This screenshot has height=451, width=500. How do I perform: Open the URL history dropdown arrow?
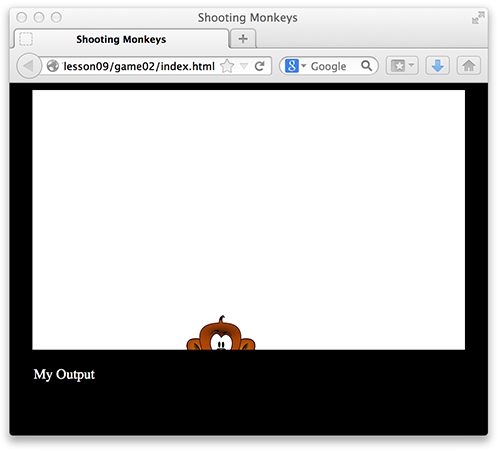244,66
